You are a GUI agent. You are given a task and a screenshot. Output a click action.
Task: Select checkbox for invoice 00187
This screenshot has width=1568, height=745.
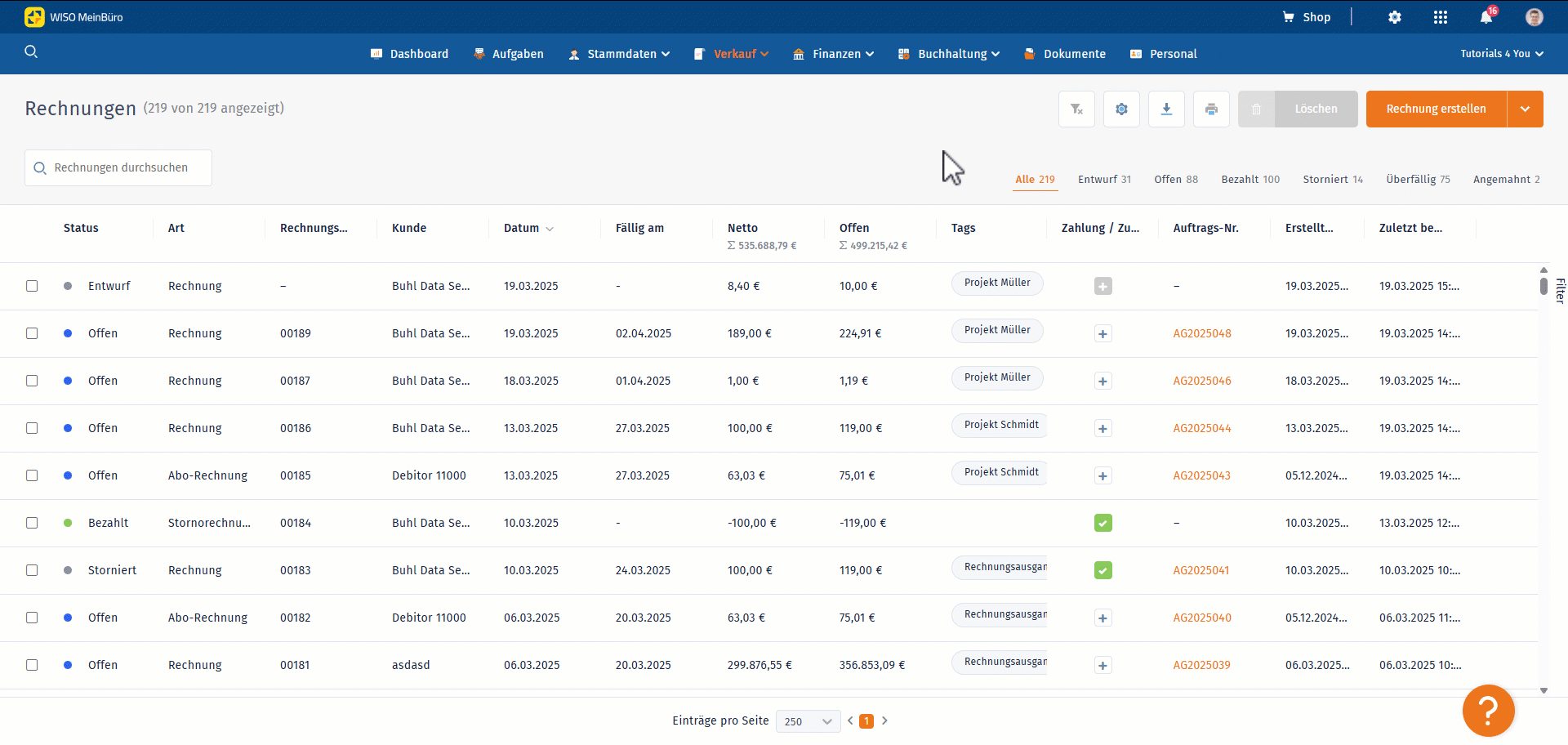pyautogui.click(x=32, y=381)
